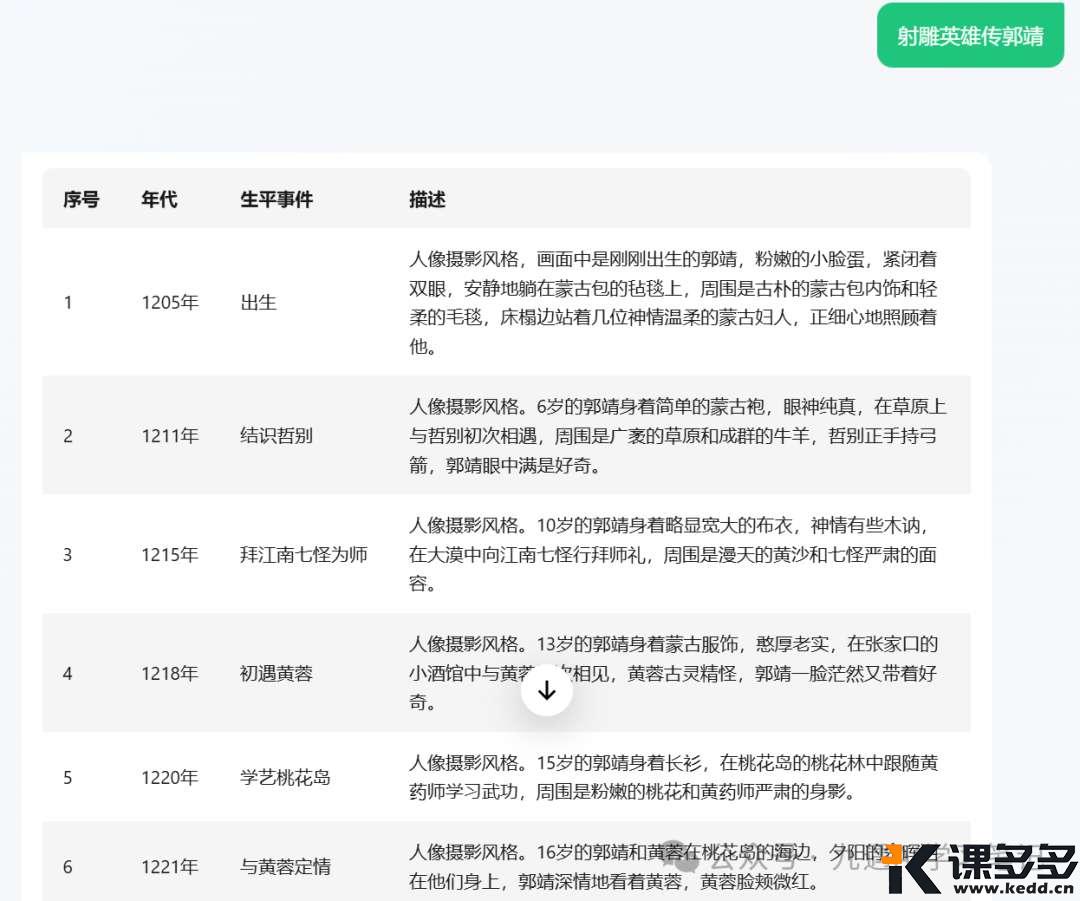This screenshot has height=901, width=1080.
Task: Select the 1218年 year value
Action: point(170,674)
